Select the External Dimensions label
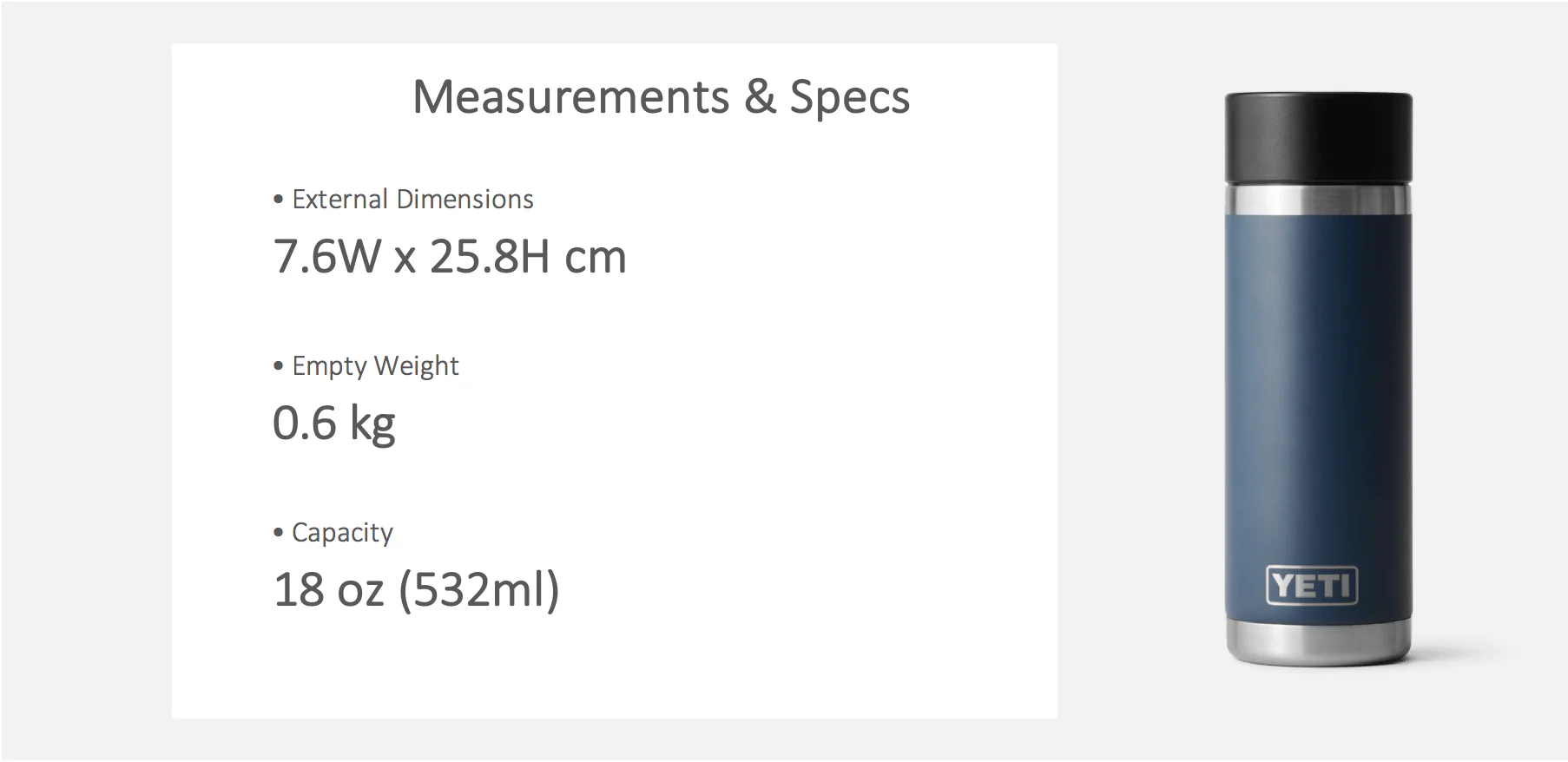Screen dimensions: 1568x762 coord(412,200)
